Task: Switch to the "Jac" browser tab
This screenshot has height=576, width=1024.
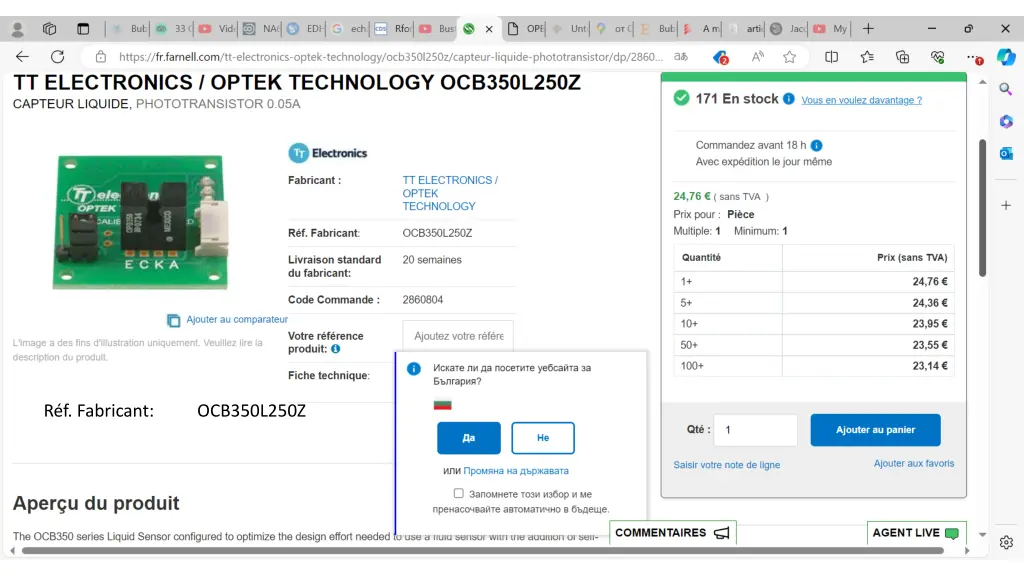Action: click(789, 29)
